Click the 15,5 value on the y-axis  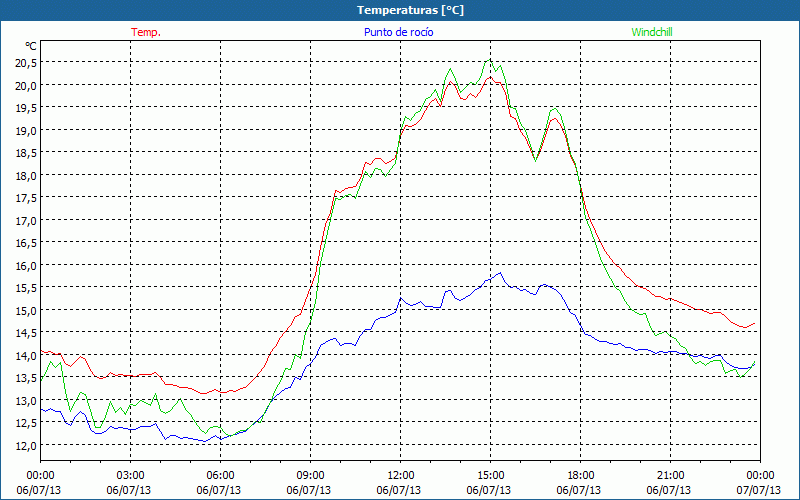point(28,287)
